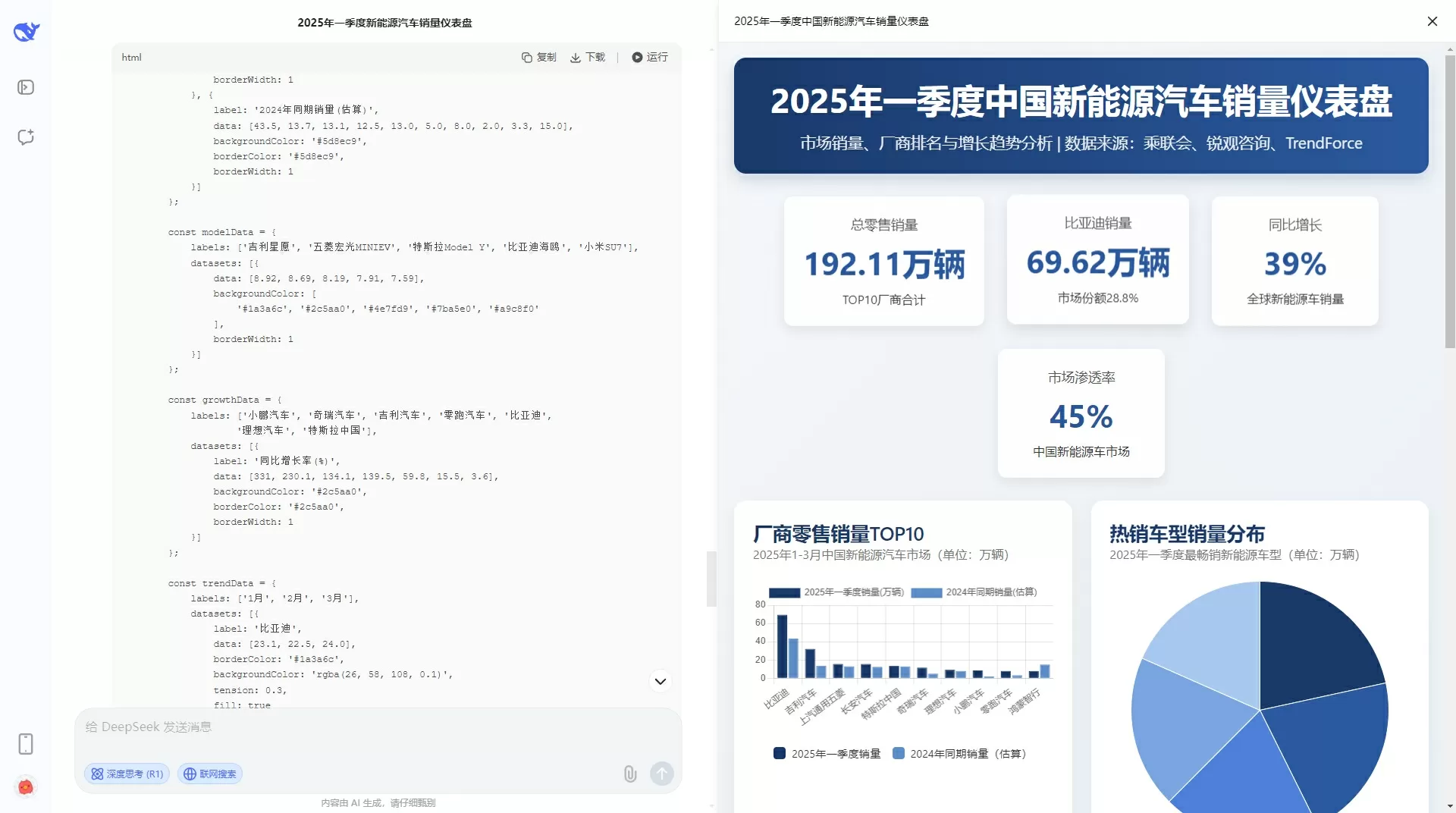Toggle 2024年同期销量 (估算) legend below chart

pyautogui.click(x=959, y=753)
